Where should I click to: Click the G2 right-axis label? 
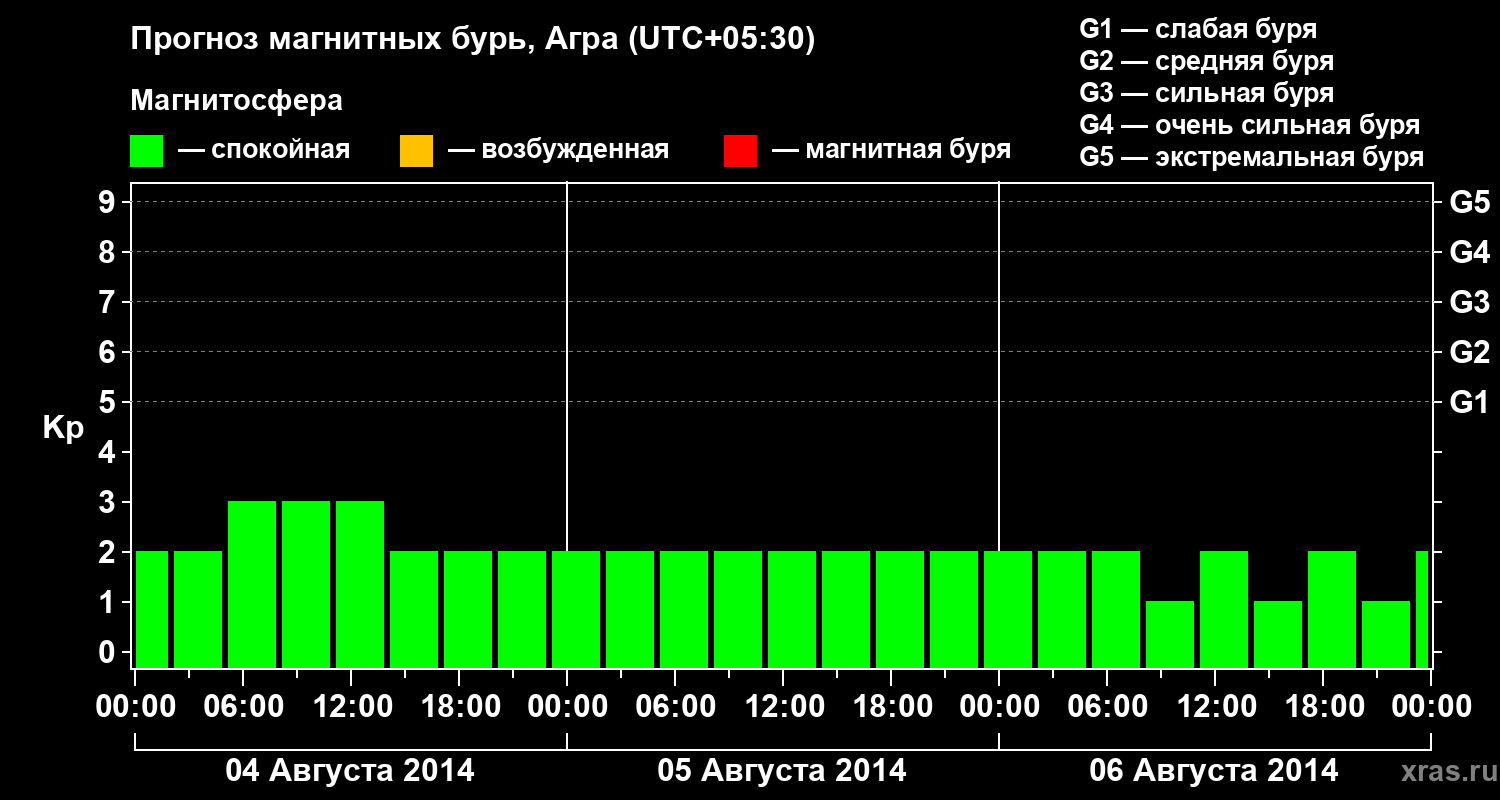pyautogui.click(x=1470, y=352)
